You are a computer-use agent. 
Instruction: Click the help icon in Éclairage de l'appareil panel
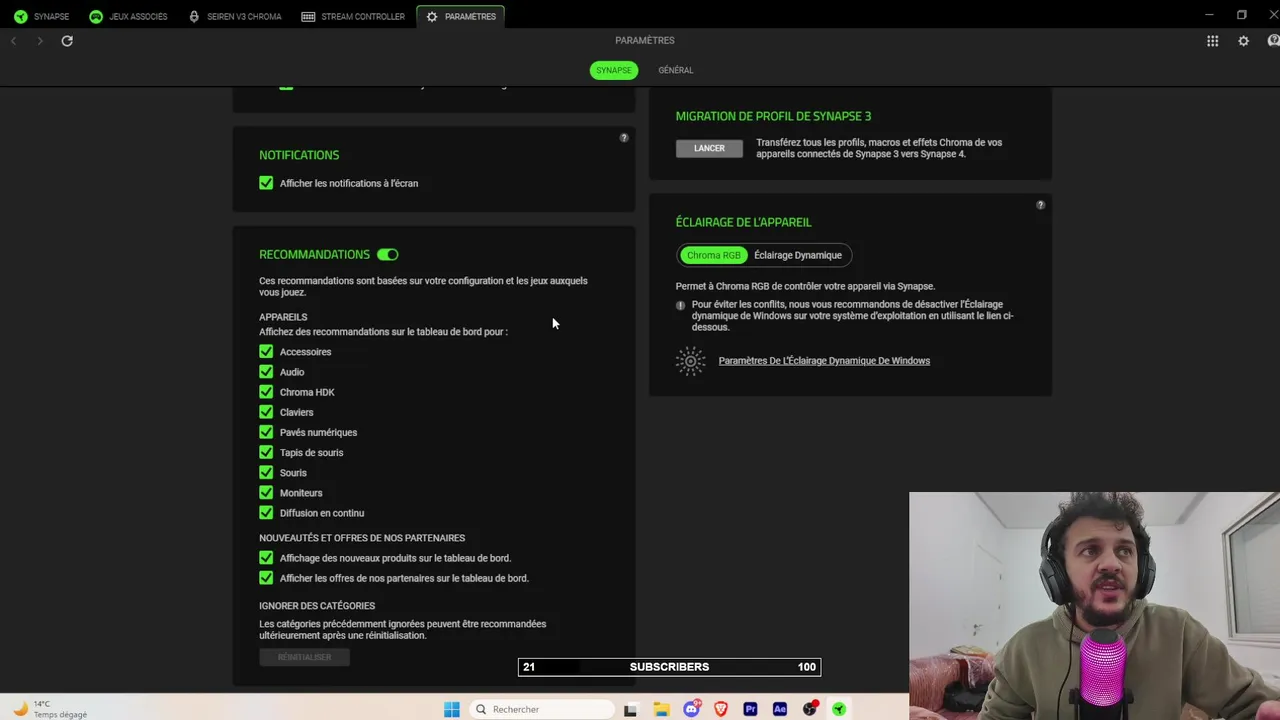coord(1040,205)
